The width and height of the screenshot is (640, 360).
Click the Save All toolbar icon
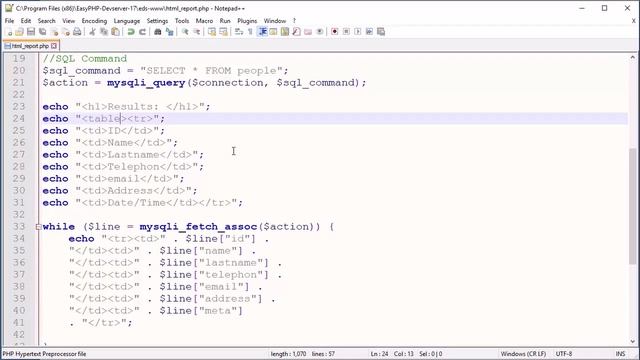coord(42,32)
